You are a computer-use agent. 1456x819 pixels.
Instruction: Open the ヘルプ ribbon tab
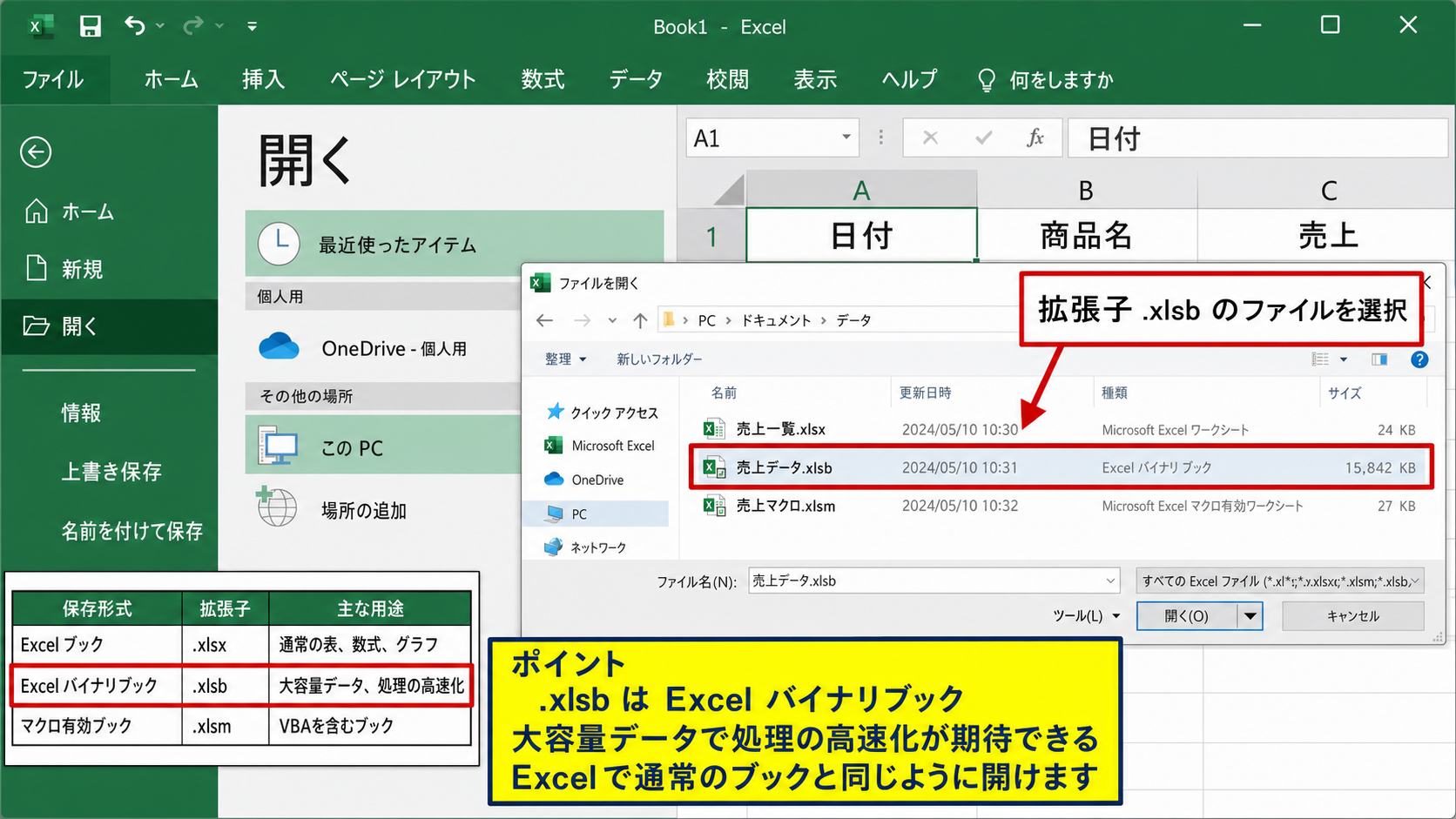click(909, 80)
